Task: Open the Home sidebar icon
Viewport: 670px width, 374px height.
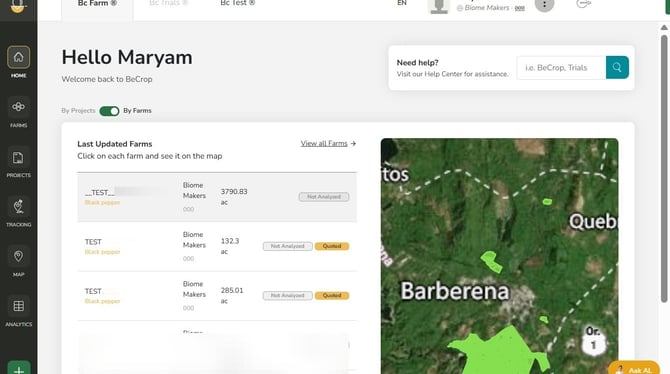Action: click(x=18, y=57)
